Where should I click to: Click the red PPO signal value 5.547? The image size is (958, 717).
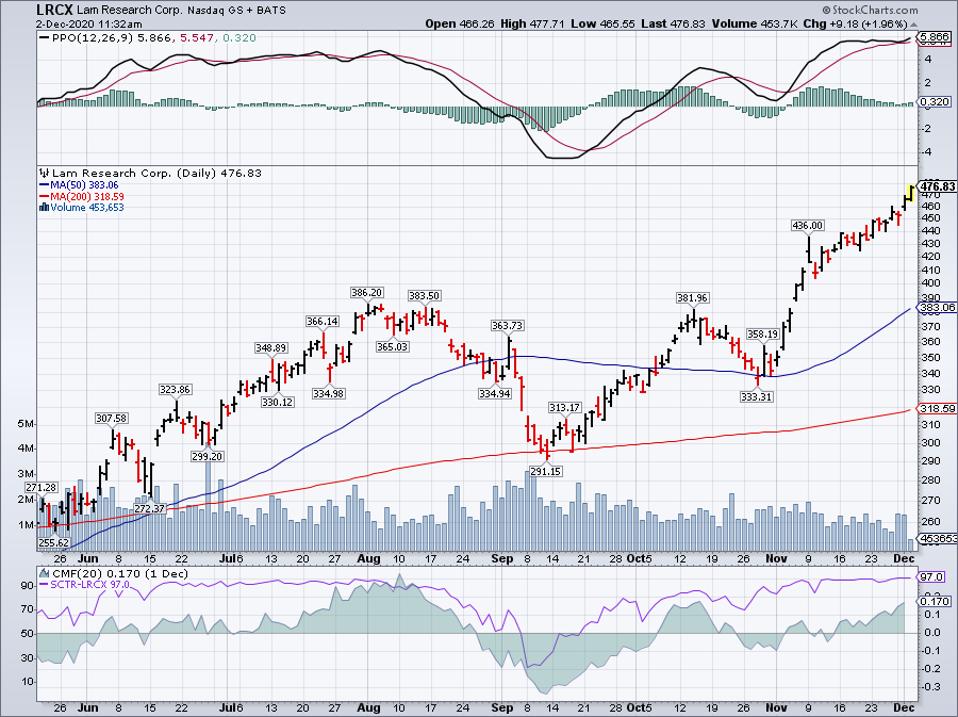point(196,38)
